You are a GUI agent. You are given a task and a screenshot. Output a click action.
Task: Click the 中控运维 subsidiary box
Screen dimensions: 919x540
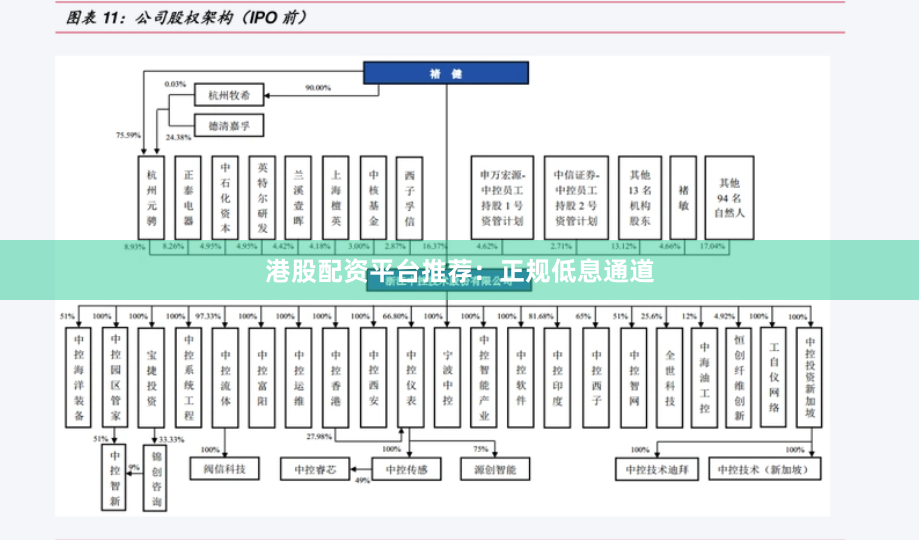[299, 377]
